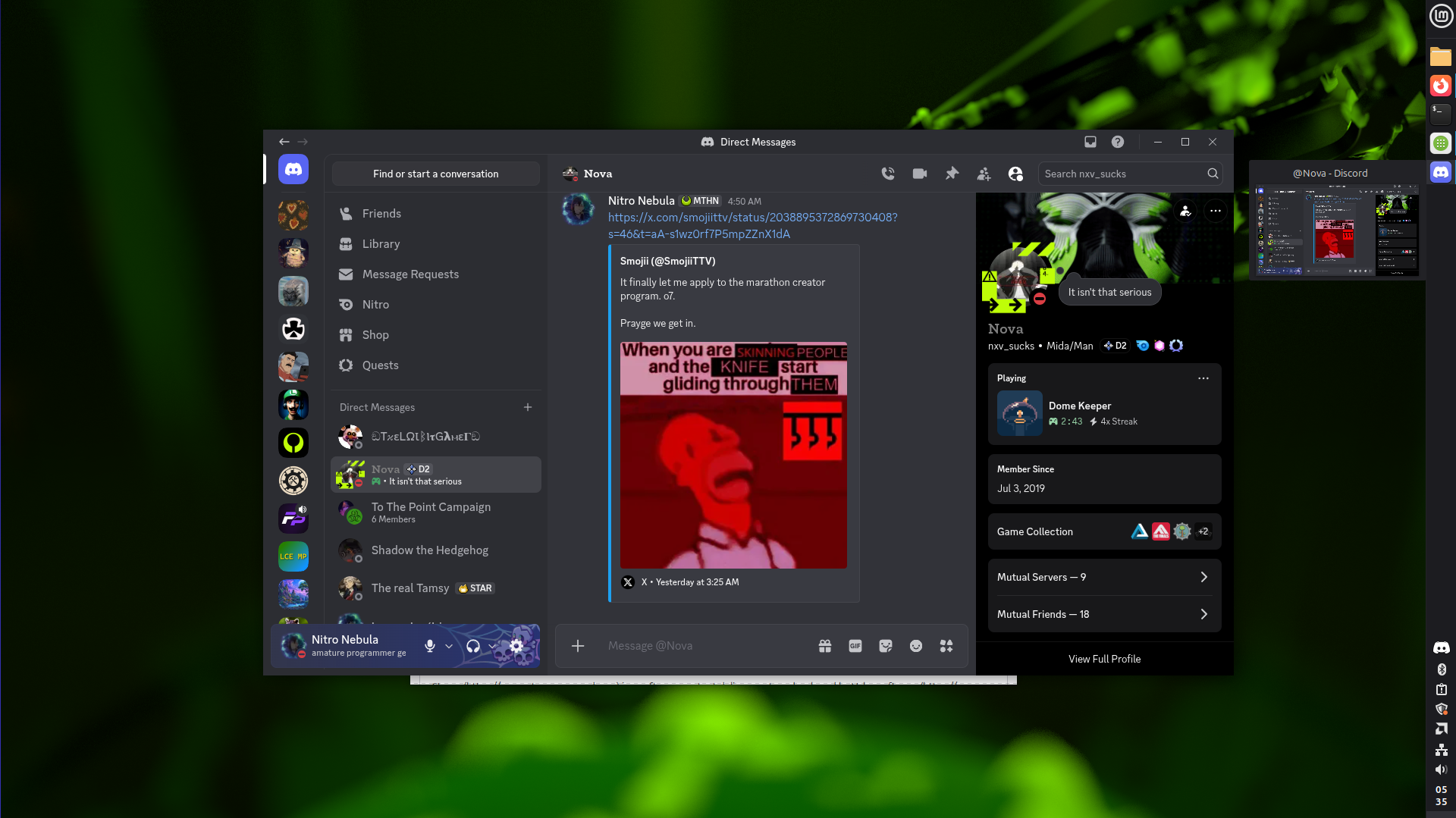Open pinned messages

click(952, 174)
